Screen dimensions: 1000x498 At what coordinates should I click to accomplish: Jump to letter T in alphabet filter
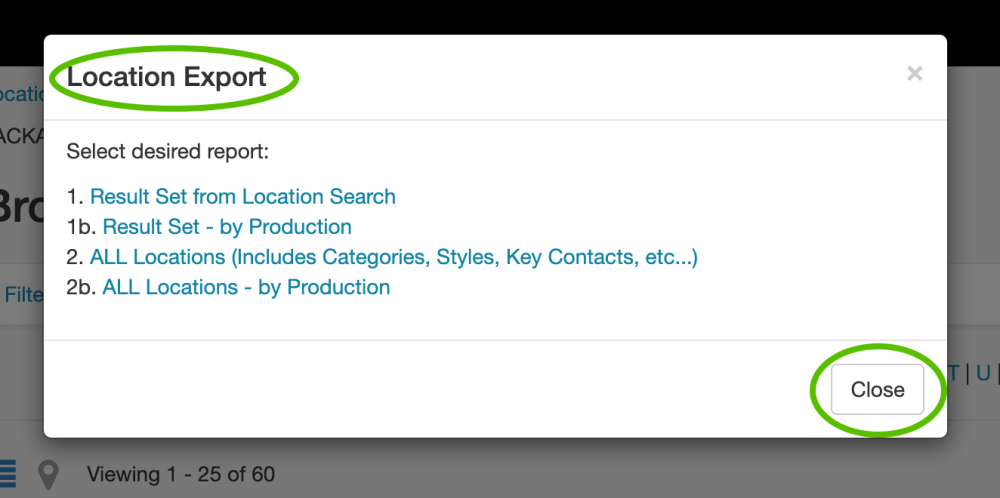953,373
